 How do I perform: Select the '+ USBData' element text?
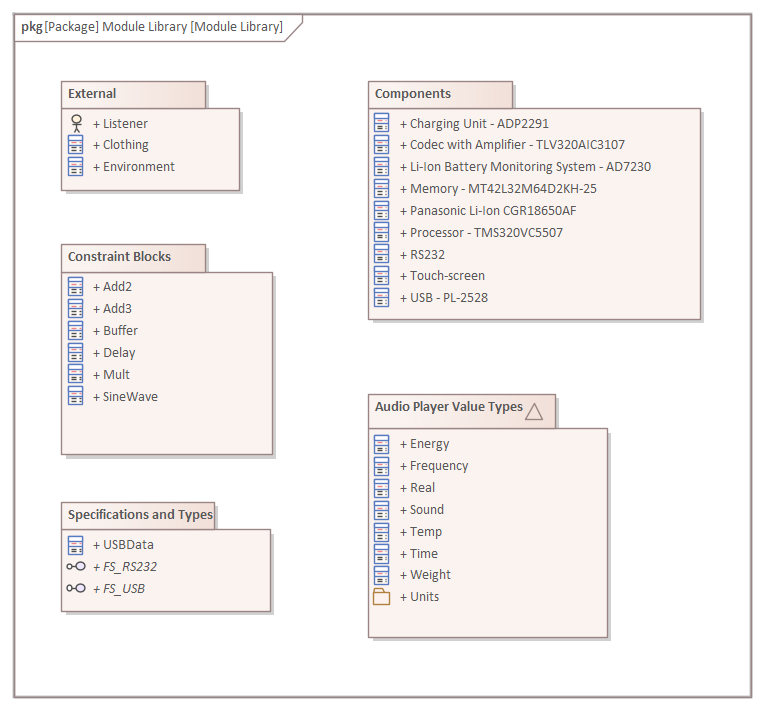123,545
